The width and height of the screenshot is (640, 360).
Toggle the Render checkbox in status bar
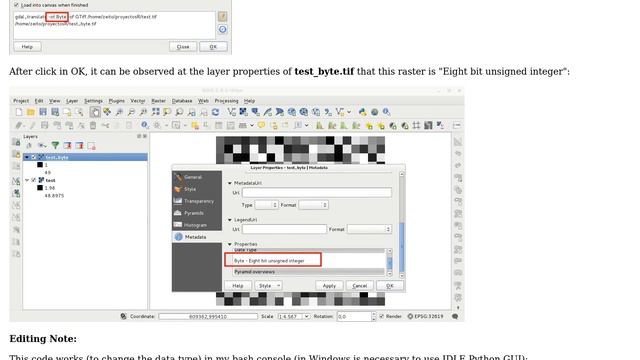382,316
